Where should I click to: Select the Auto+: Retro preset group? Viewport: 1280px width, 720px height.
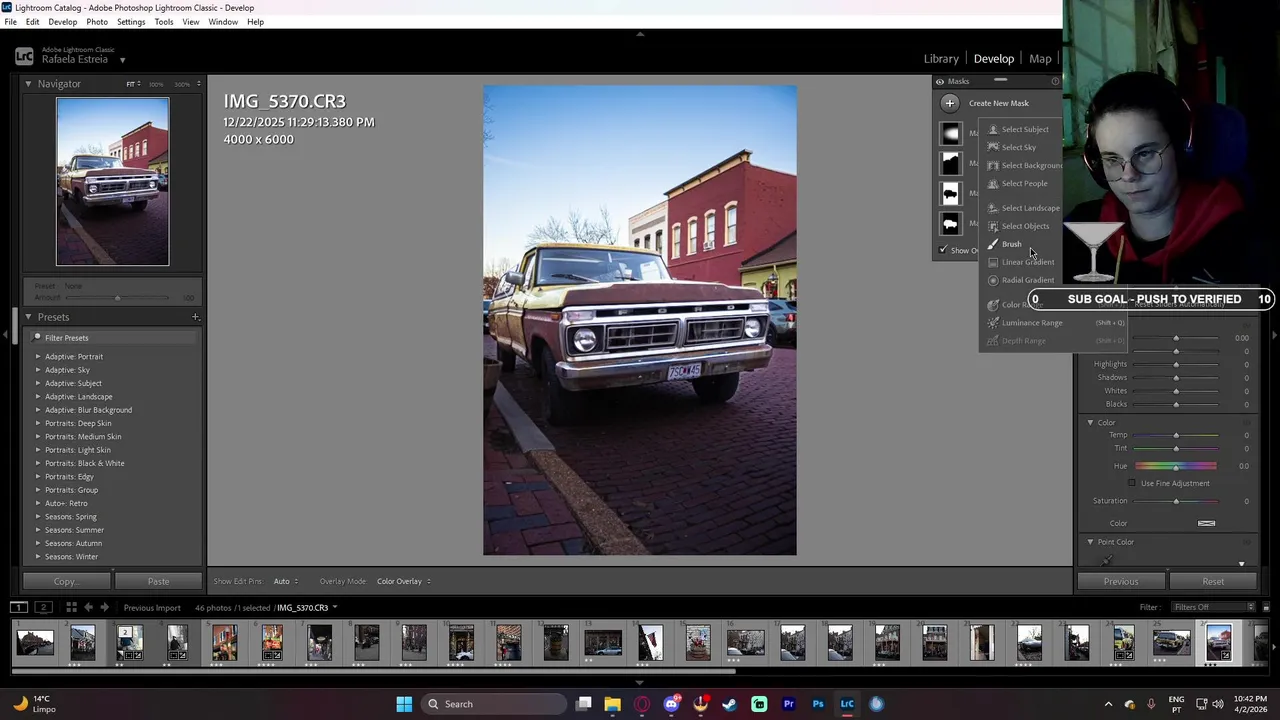[66, 503]
